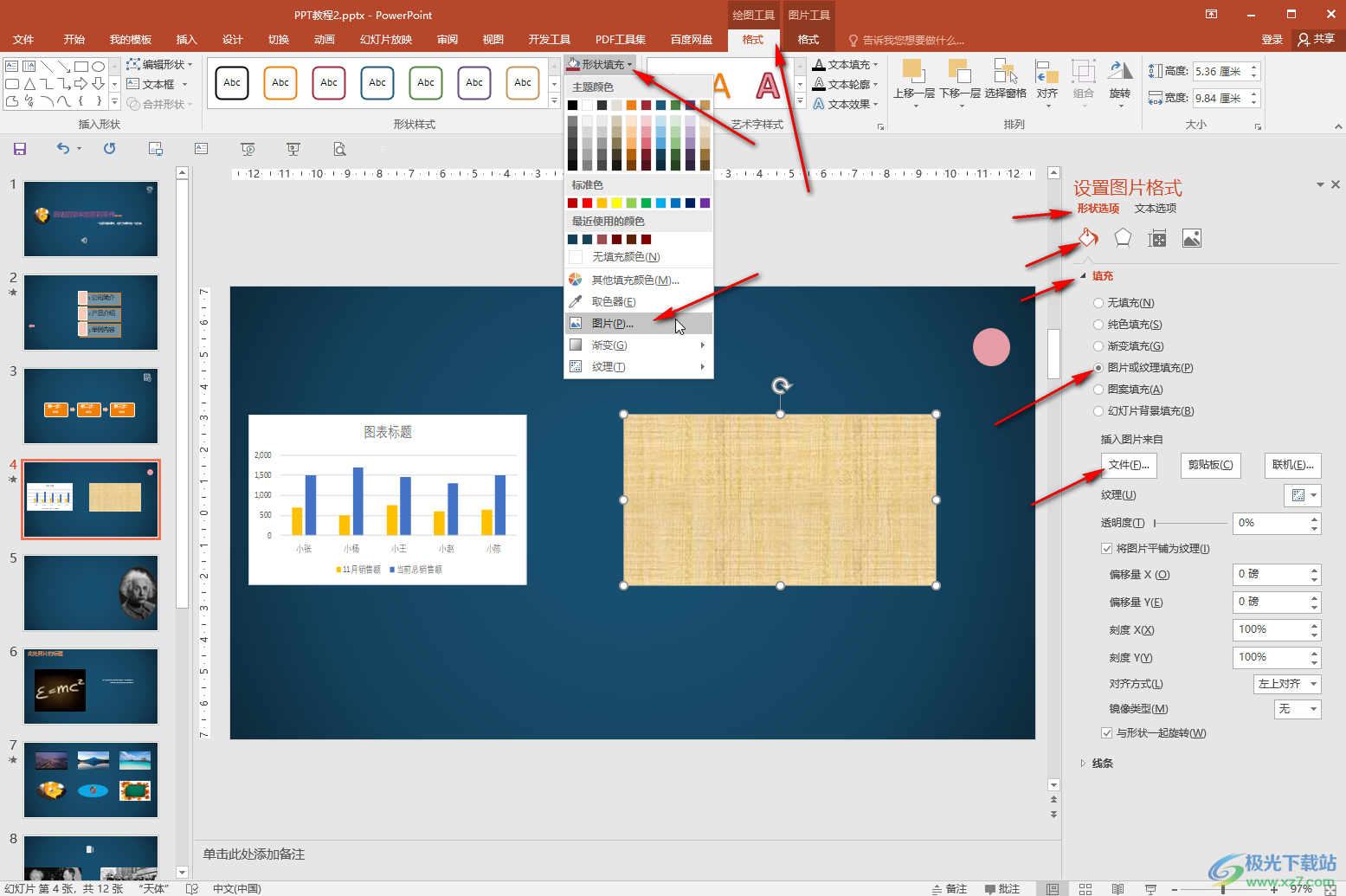Click the Height (高度) input field
Image resolution: width=1346 pixels, height=896 pixels.
(x=1220, y=72)
